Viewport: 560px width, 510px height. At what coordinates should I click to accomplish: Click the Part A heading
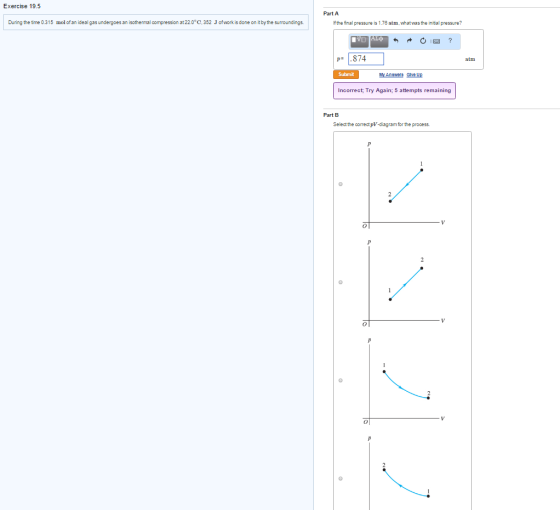click(x=331, y=14)
